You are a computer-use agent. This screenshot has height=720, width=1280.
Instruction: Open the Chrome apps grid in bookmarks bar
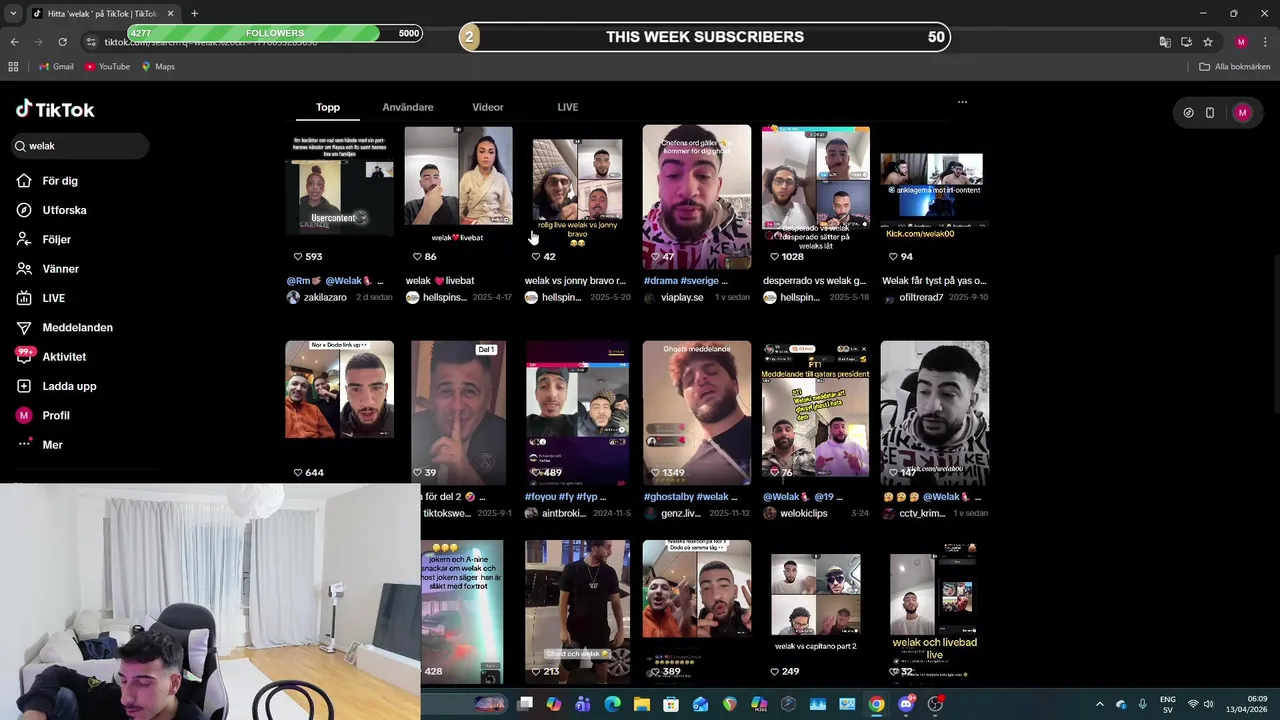click(x=13, y=67)
